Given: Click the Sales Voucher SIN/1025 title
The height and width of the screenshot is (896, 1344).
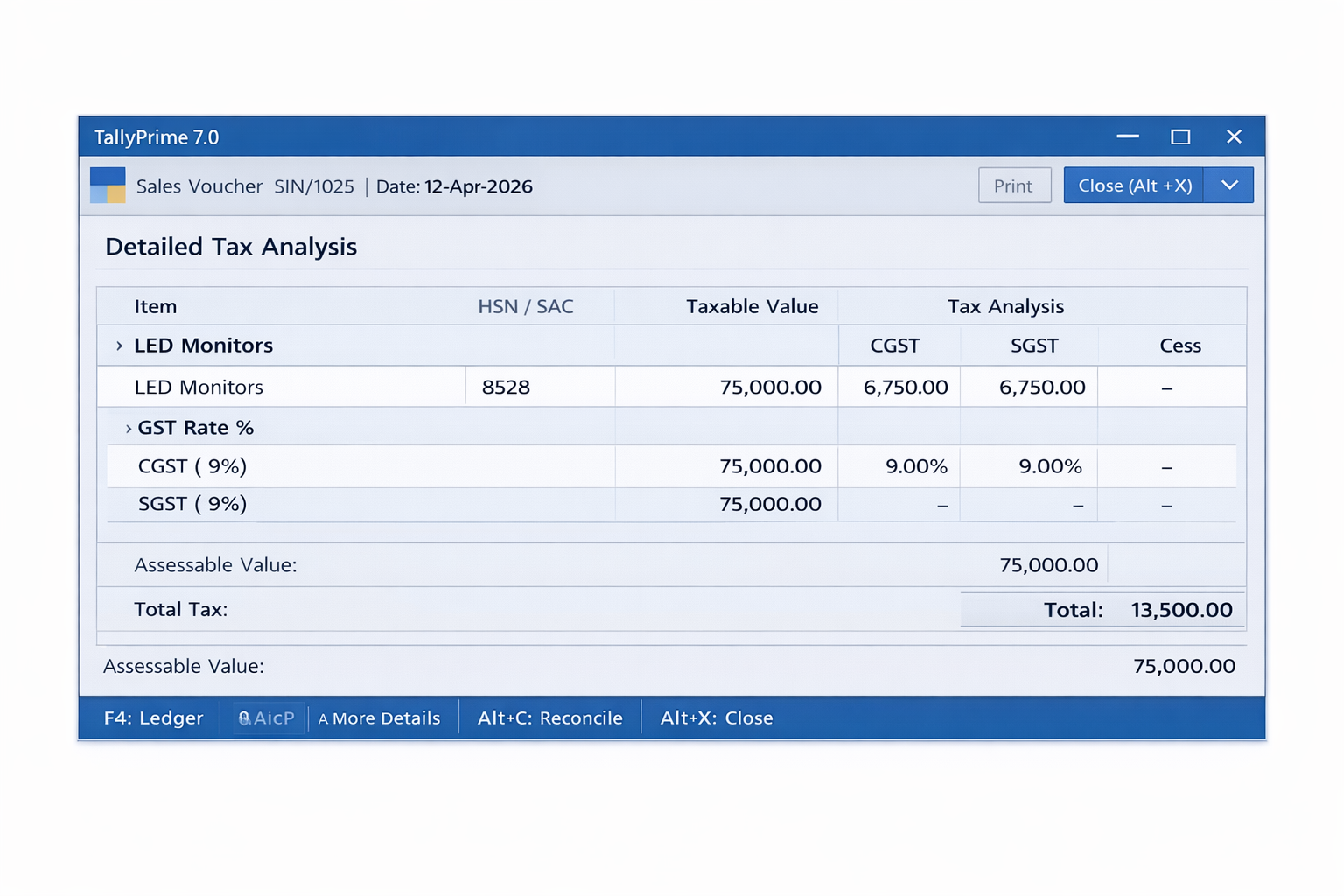Looking at the screenshot, I should pyautogui.click(x=244, y=185).
